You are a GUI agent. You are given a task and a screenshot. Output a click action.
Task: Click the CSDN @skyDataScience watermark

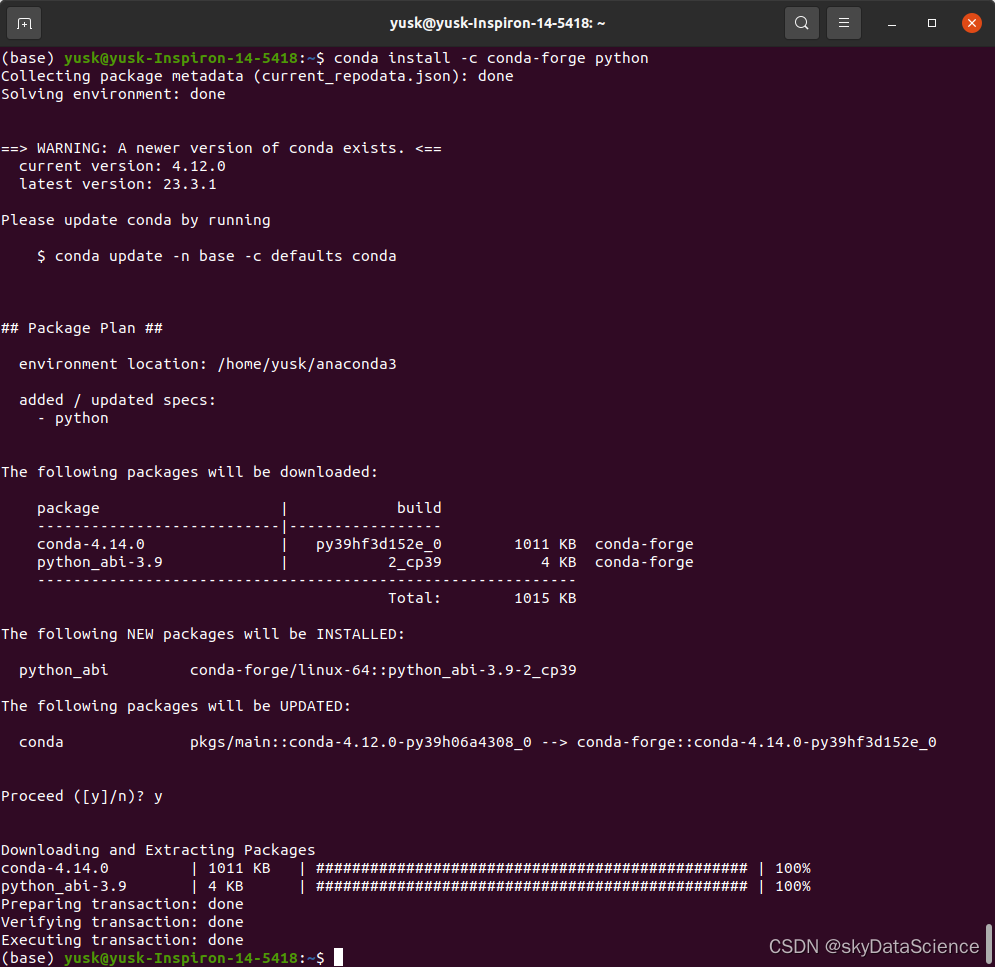coord(872,946)
